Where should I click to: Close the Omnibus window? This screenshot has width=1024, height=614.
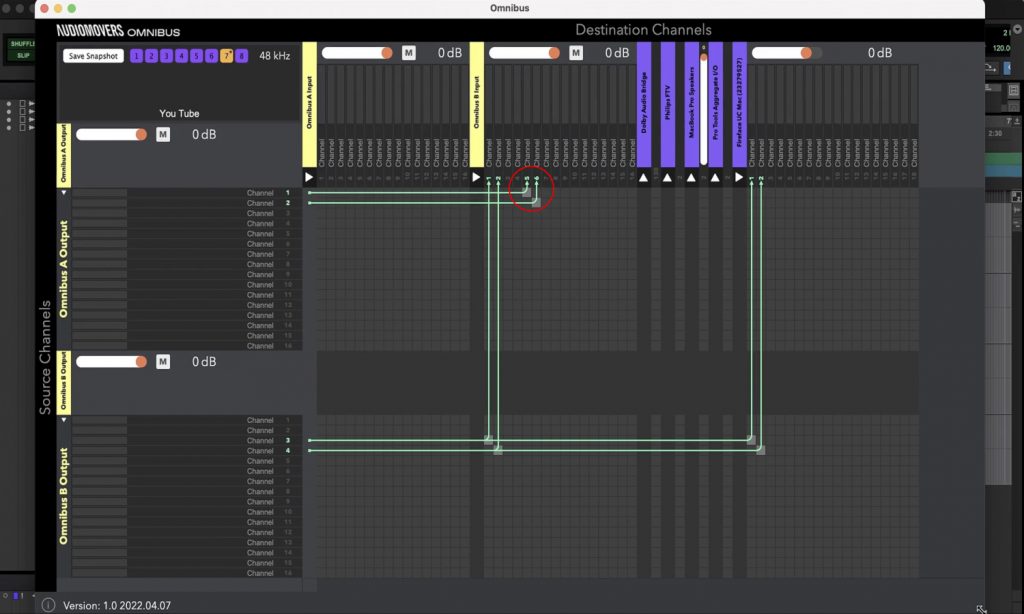(x=44, y=8)
